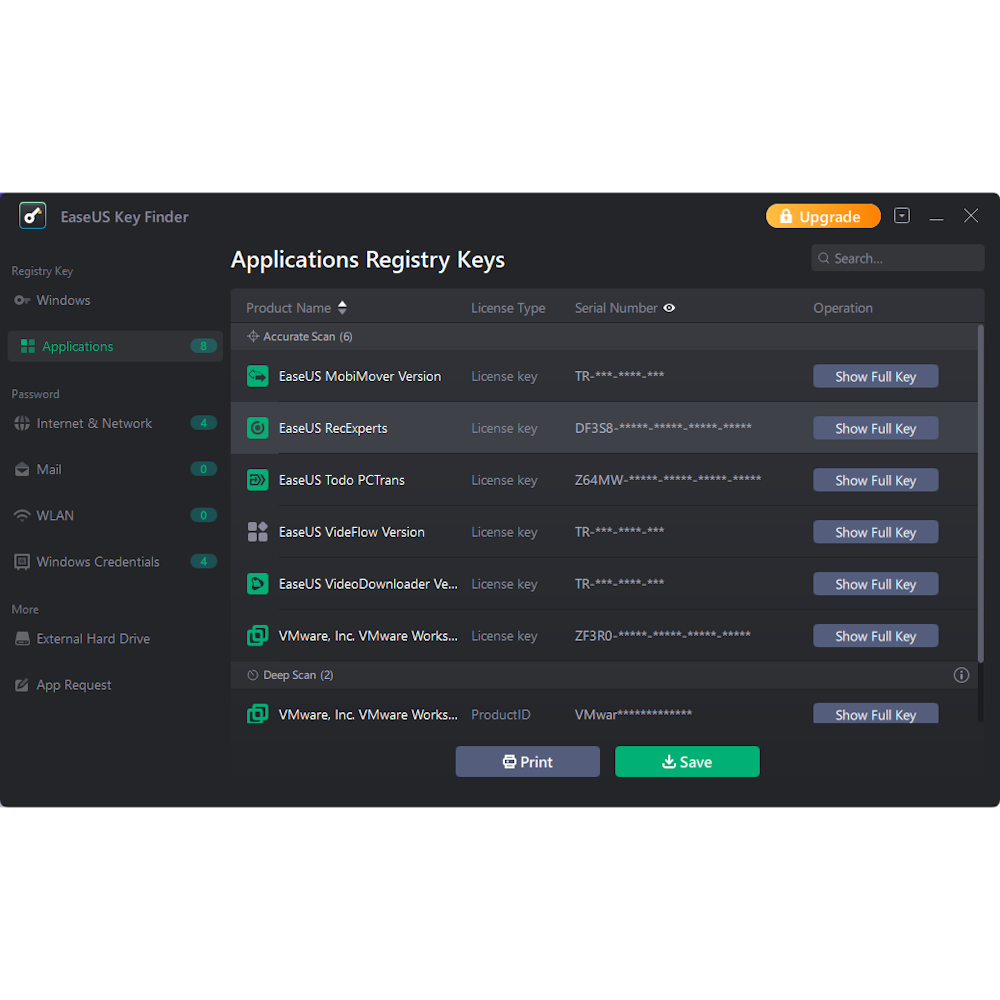This screenshot has height=1000, width=1000.
Task: Click the EaseUS RecExperts product icon
Action: pyautogui.click(x=257, y=428)
